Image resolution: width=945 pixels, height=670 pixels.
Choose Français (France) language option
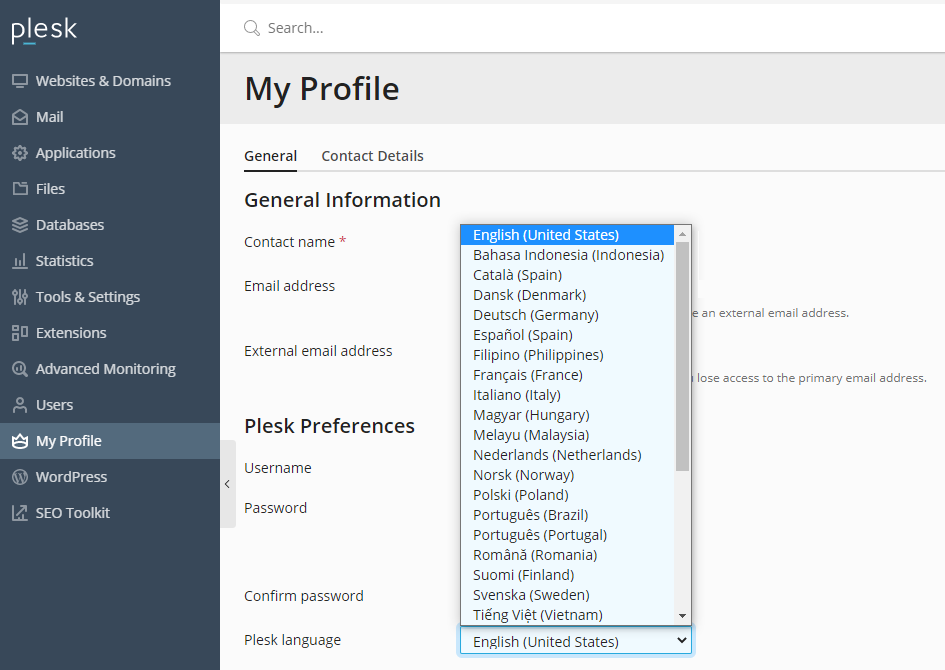click(528, 375)
